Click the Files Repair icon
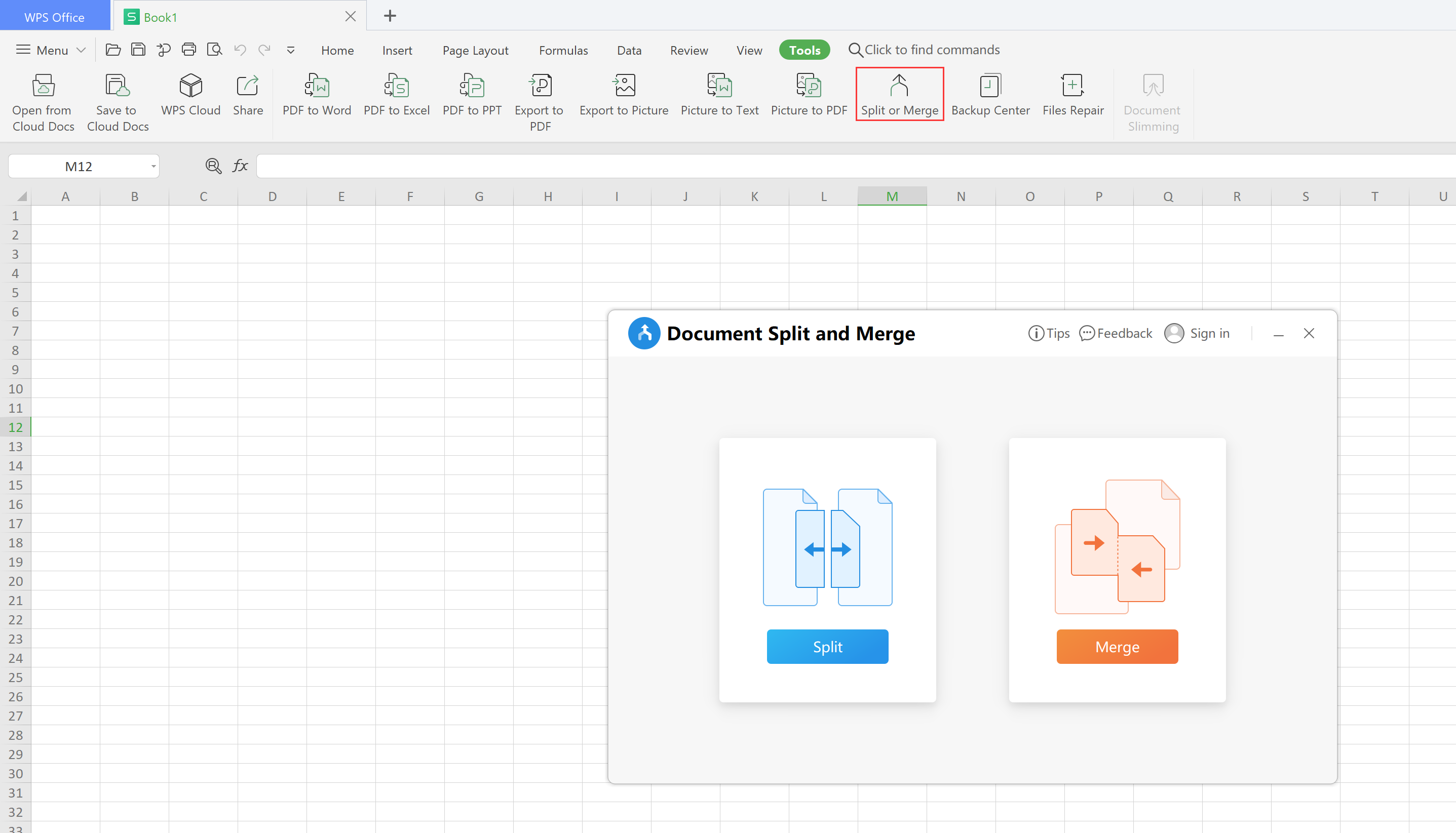 (1072, 86)
